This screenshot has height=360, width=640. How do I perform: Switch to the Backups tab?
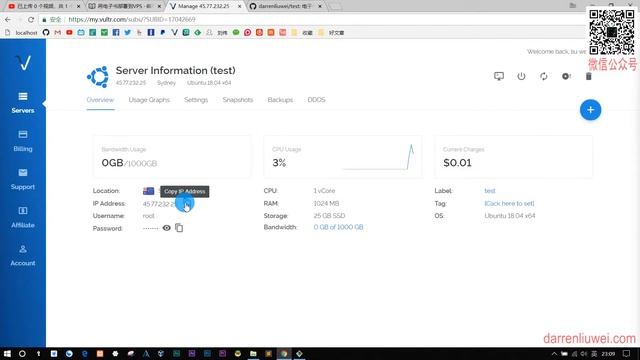coord(280,100)
